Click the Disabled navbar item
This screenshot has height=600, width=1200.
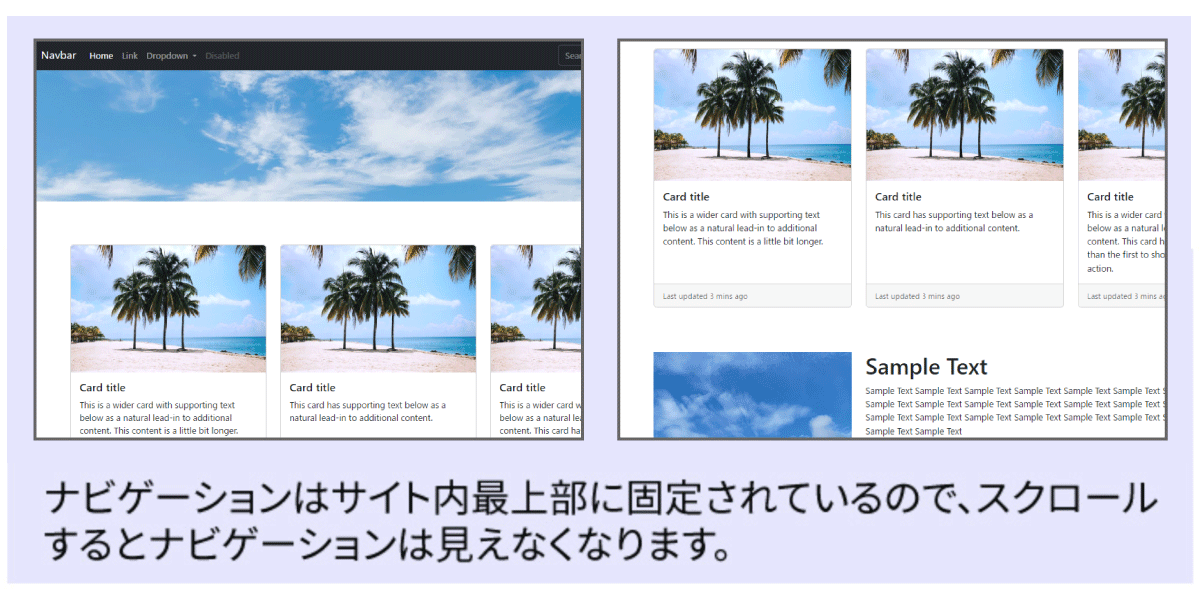click(222, 56)
